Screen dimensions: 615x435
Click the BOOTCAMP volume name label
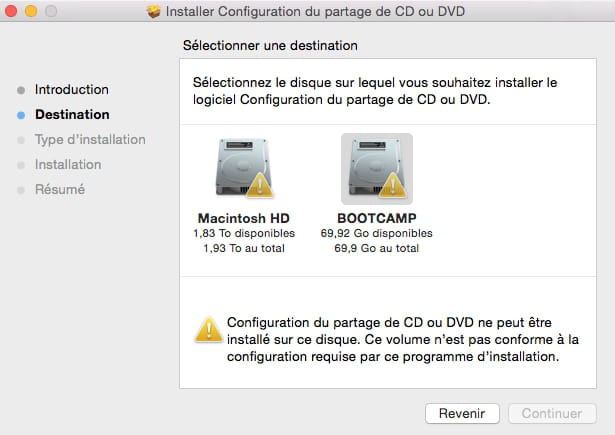click(377, 218)
